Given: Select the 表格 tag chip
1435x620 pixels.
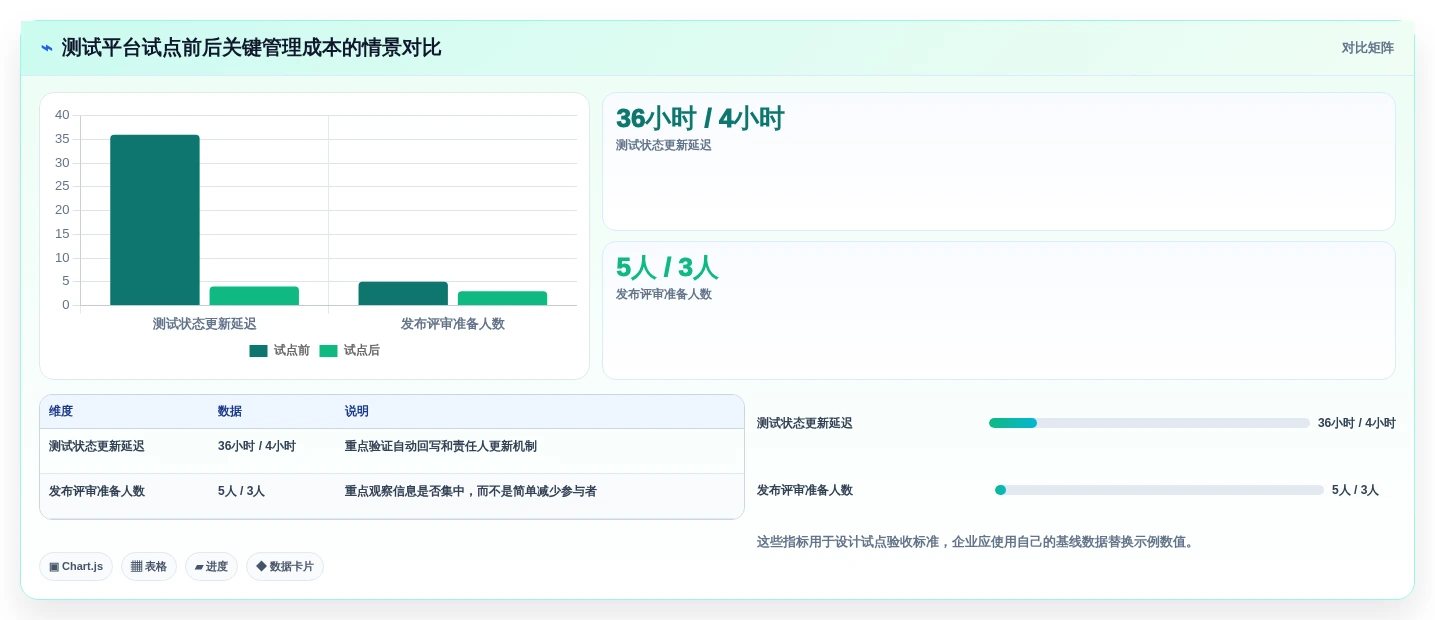Looking at the screenshot, I should tap(149, 567).
